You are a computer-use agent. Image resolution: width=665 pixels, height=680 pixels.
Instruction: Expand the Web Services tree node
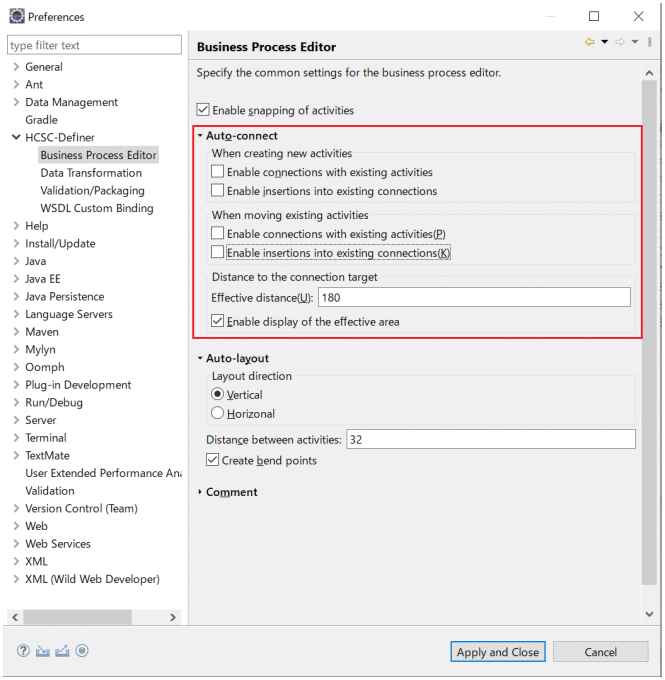(16, 544)
